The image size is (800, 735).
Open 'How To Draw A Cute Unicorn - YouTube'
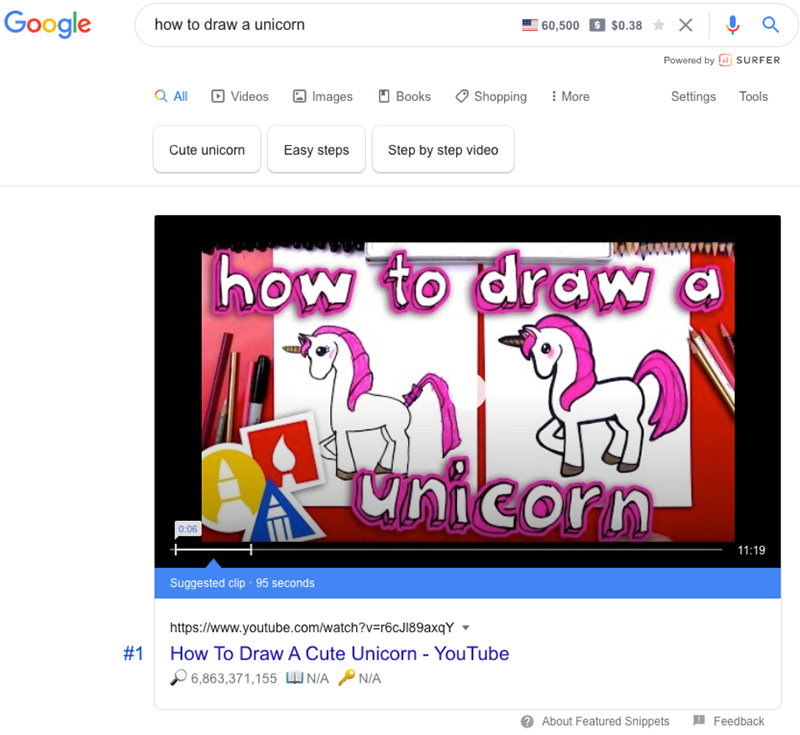[x=339, y=653]
